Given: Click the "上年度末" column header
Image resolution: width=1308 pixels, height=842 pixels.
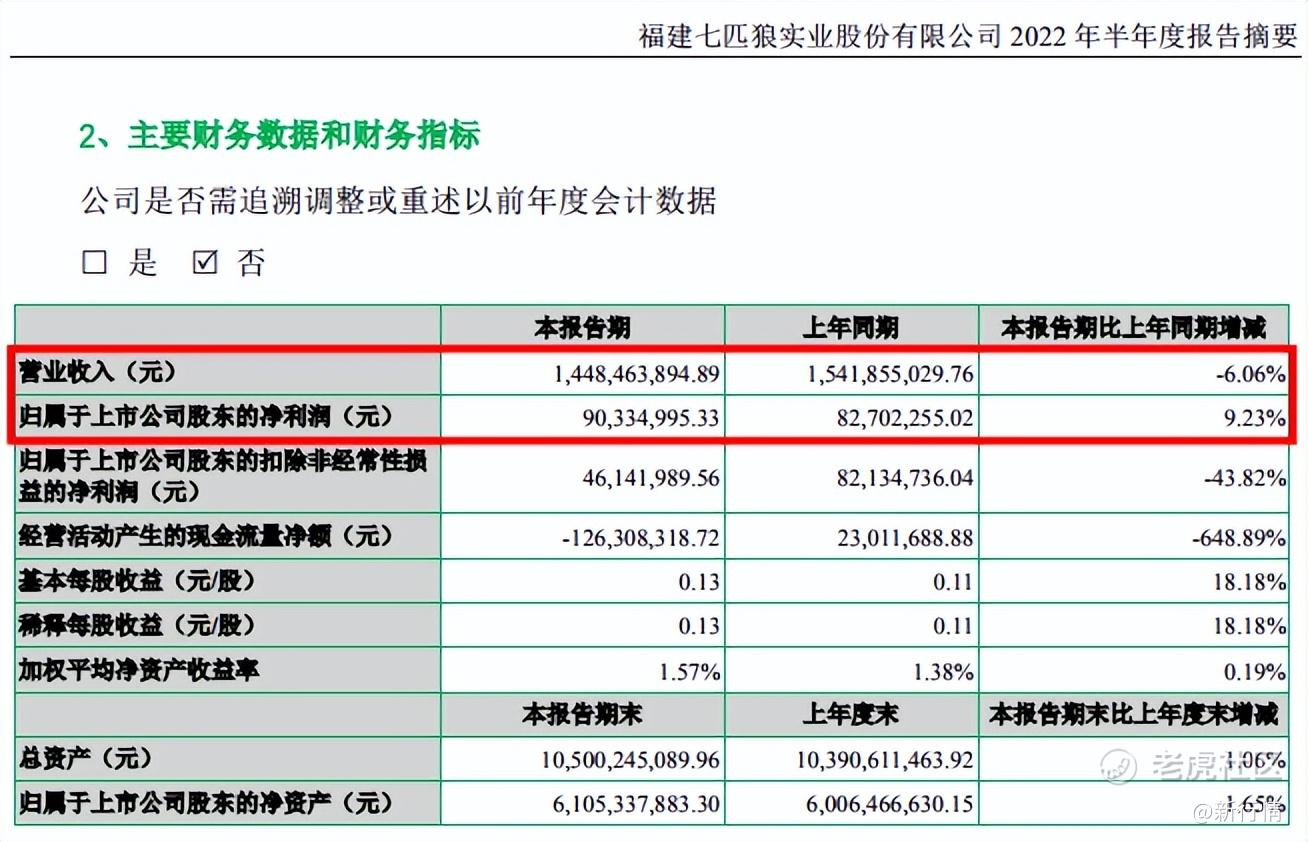Looking at the screenshot, I should [x=851, y=714].
